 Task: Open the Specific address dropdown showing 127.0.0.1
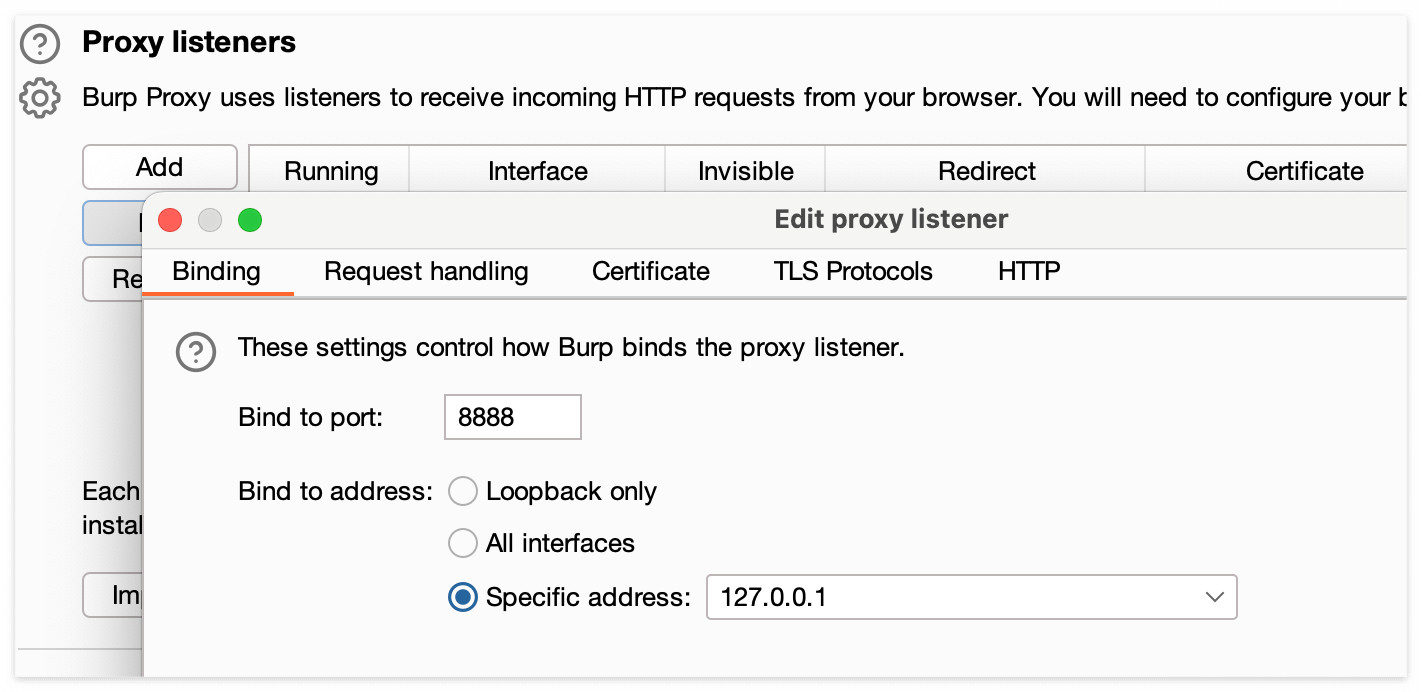[x=971, y=597]
